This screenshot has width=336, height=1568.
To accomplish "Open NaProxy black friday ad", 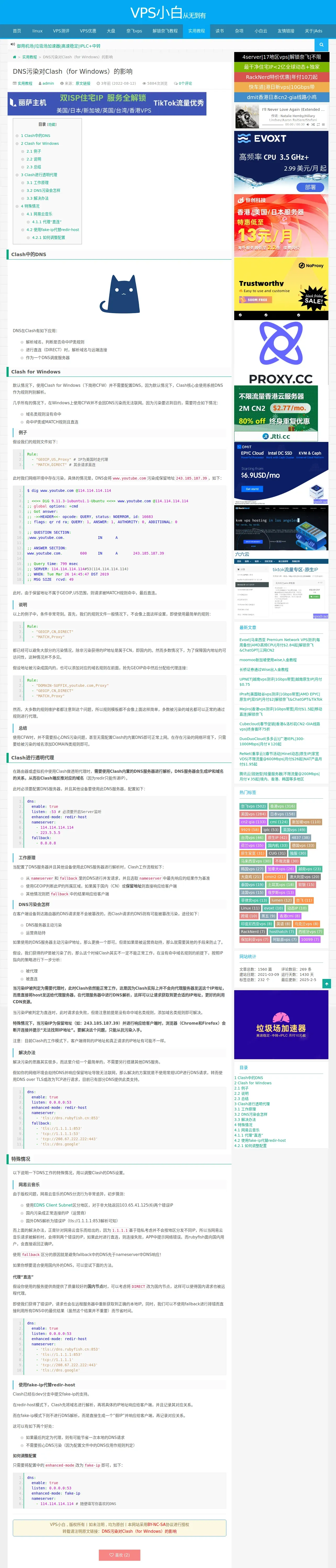I will point(281,288).
